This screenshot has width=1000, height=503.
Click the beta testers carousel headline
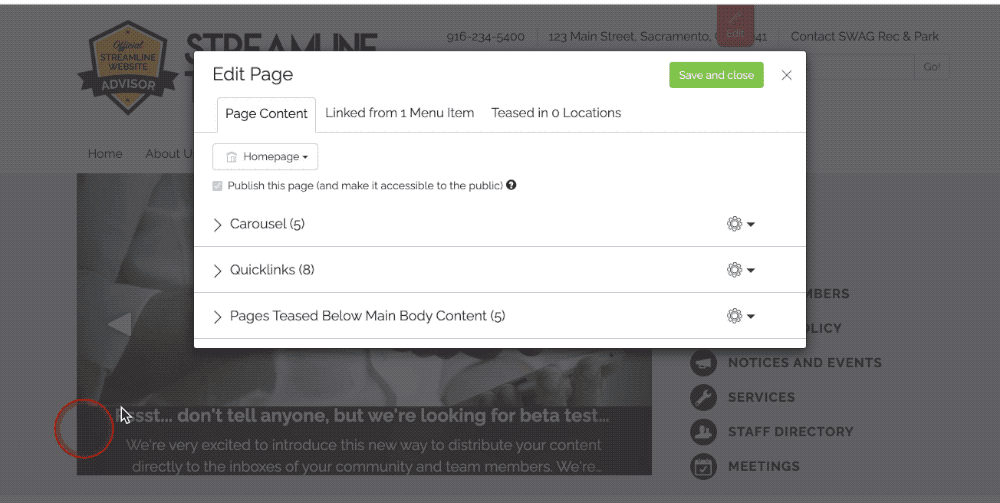[364, 416]
